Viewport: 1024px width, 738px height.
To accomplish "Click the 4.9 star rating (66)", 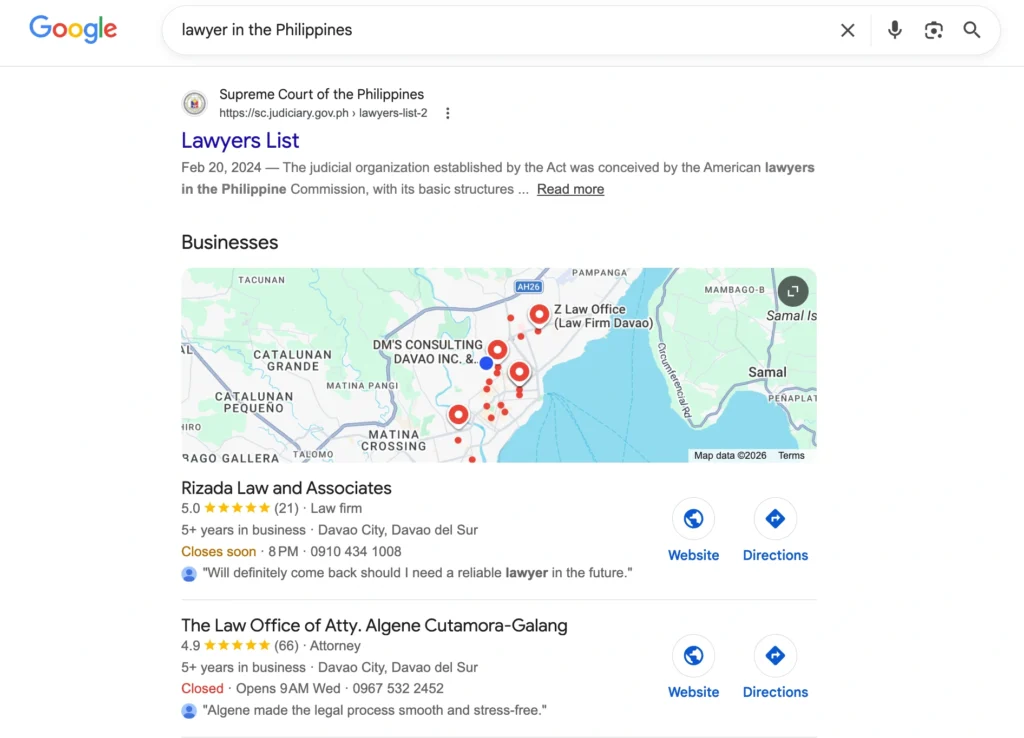I will click(x=240, y=646).
